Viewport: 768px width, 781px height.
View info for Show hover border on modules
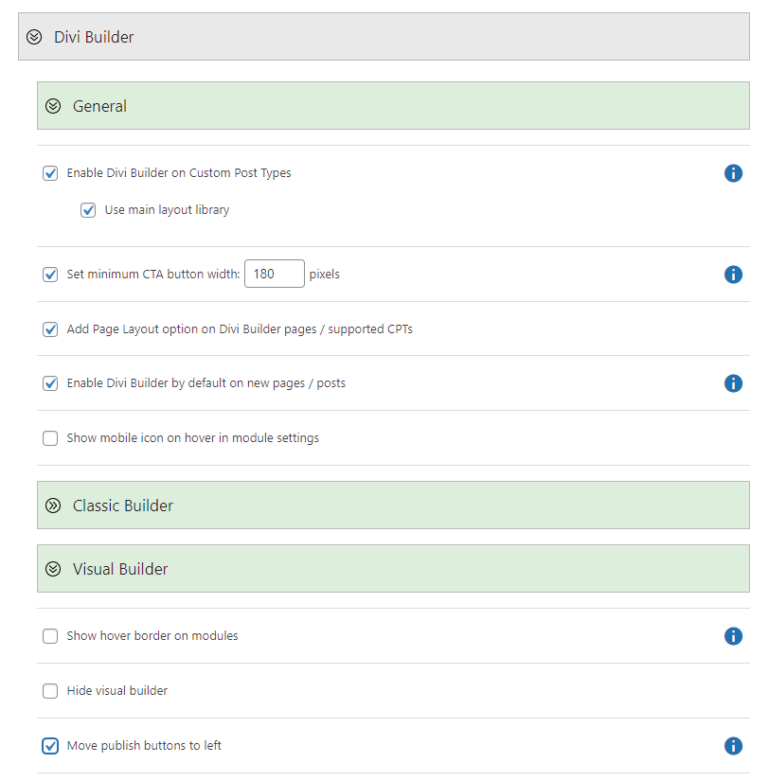click(733, 636)
